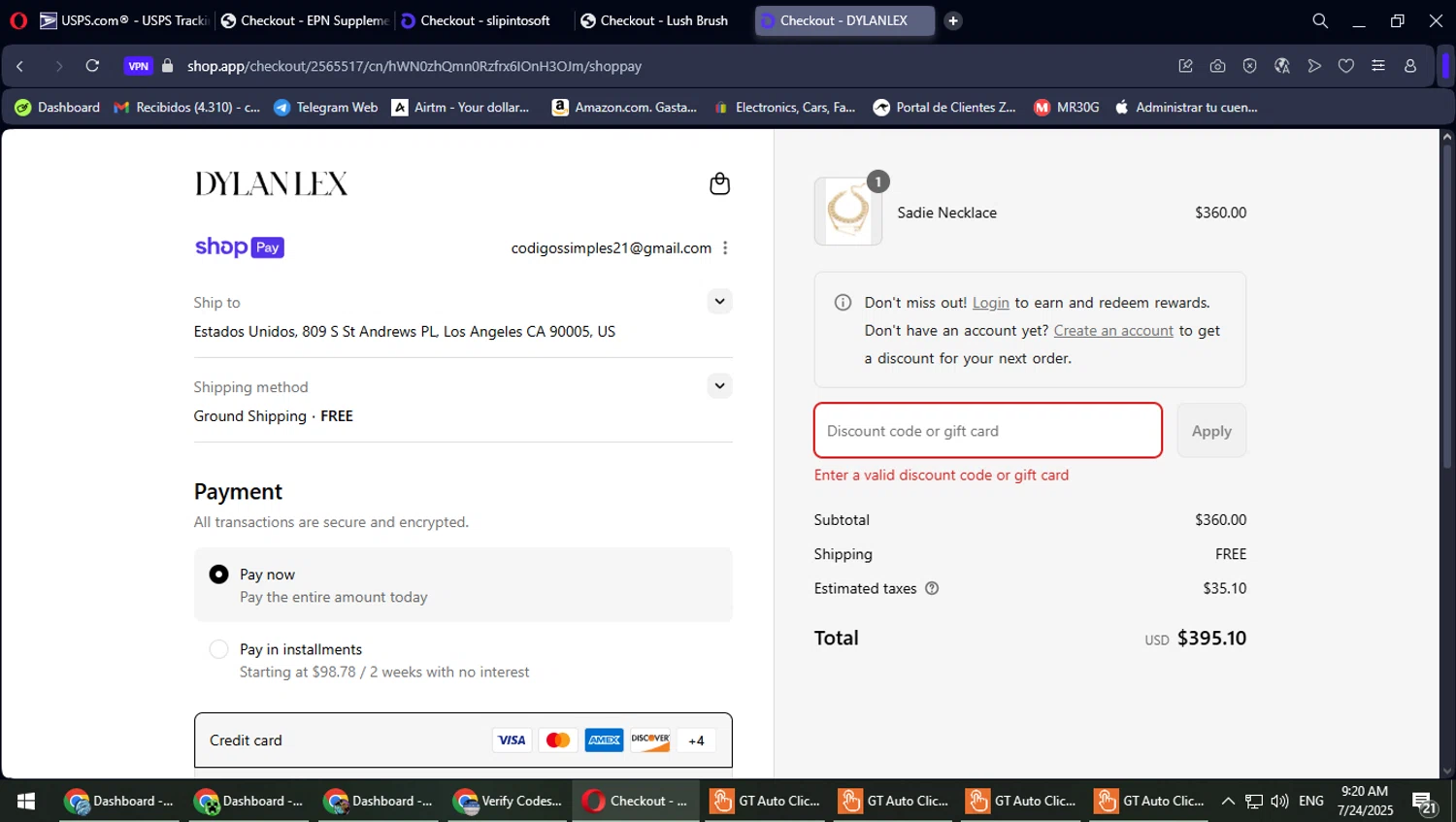Open the notifications center icon

pos(1424,802)
